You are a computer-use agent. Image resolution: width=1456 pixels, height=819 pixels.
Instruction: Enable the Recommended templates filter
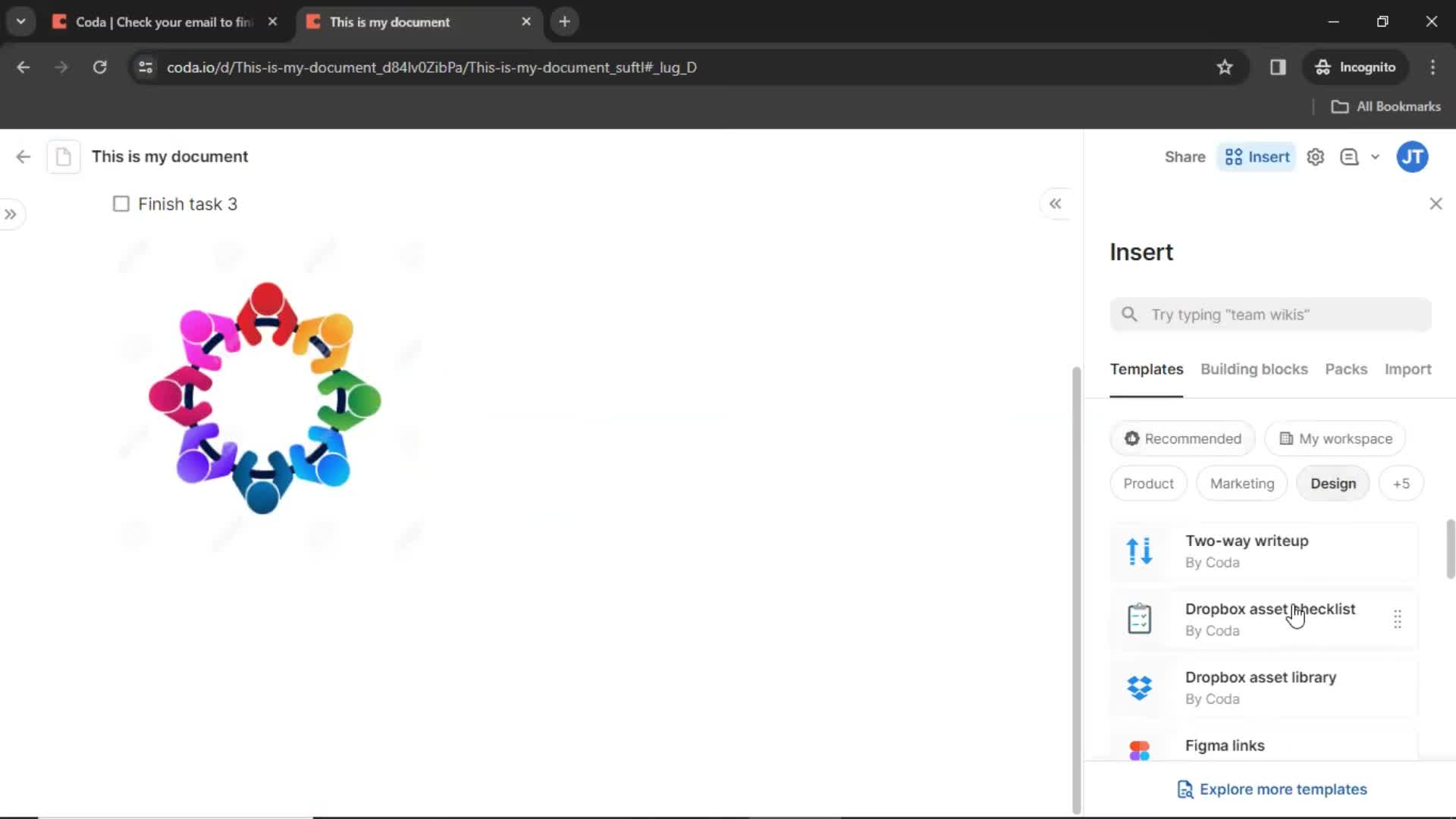coord(1182,438)
